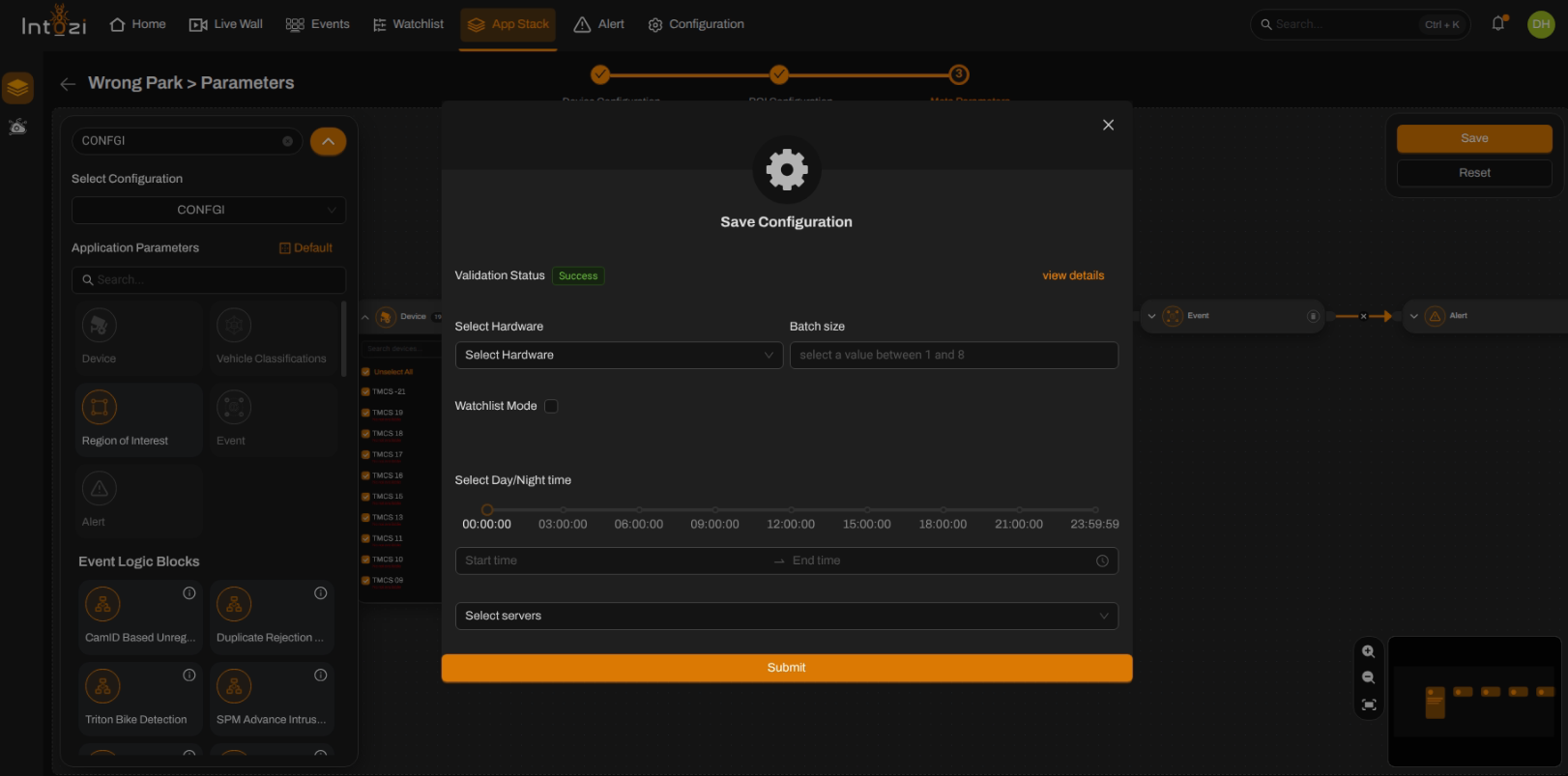The width and height of the screenshot is (1568, 776).
Task: Click the clock icon in time range field
Action: tap(1102, 561)
